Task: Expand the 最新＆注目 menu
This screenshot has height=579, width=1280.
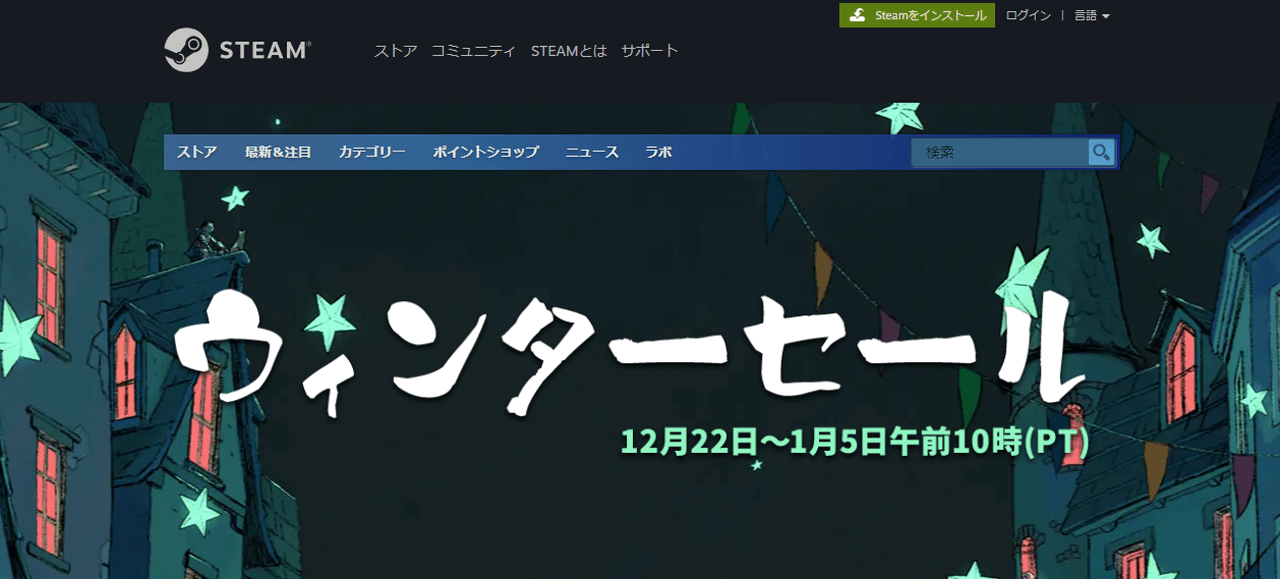Action: (278, 152)
